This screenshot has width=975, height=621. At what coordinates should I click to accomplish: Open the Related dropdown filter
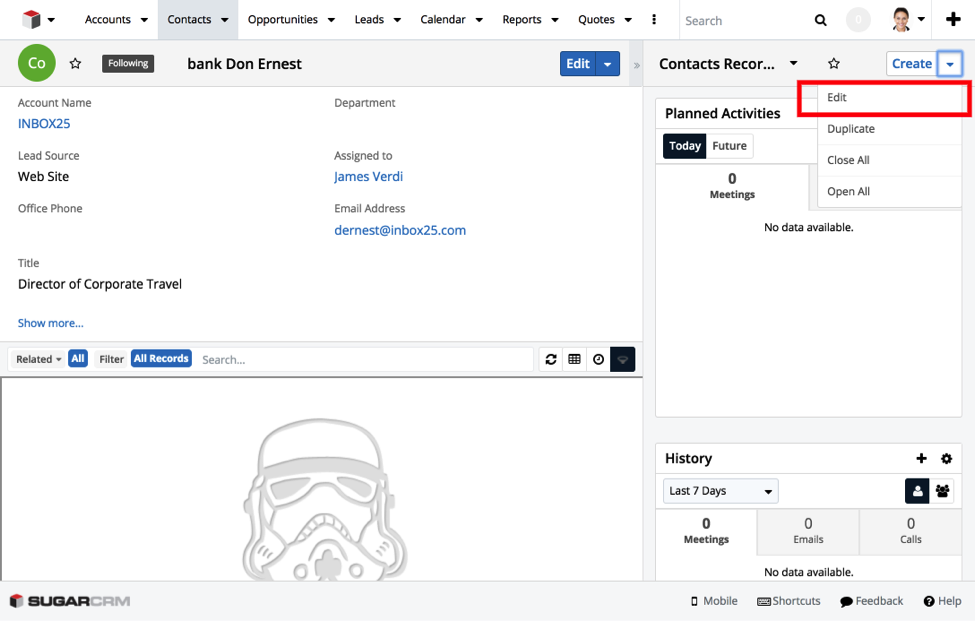click(39, 359)
